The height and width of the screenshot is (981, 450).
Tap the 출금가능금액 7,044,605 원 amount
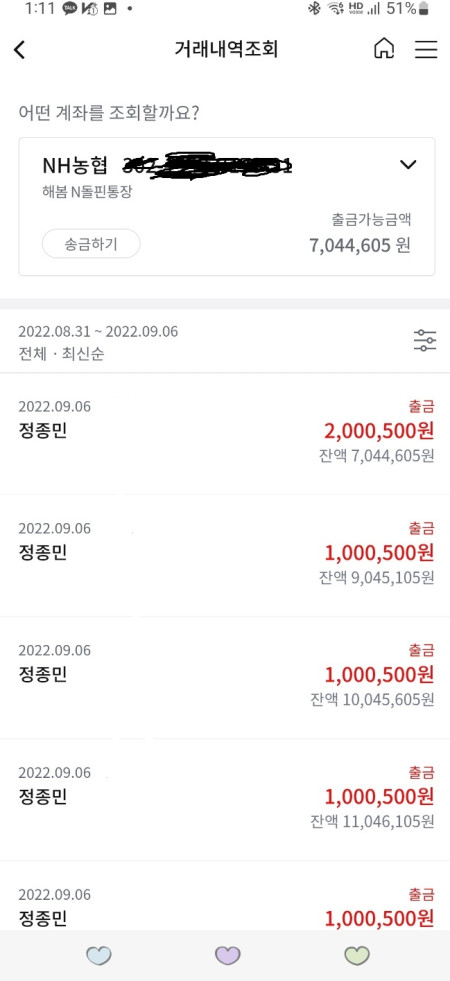click(x=361, y=245)
